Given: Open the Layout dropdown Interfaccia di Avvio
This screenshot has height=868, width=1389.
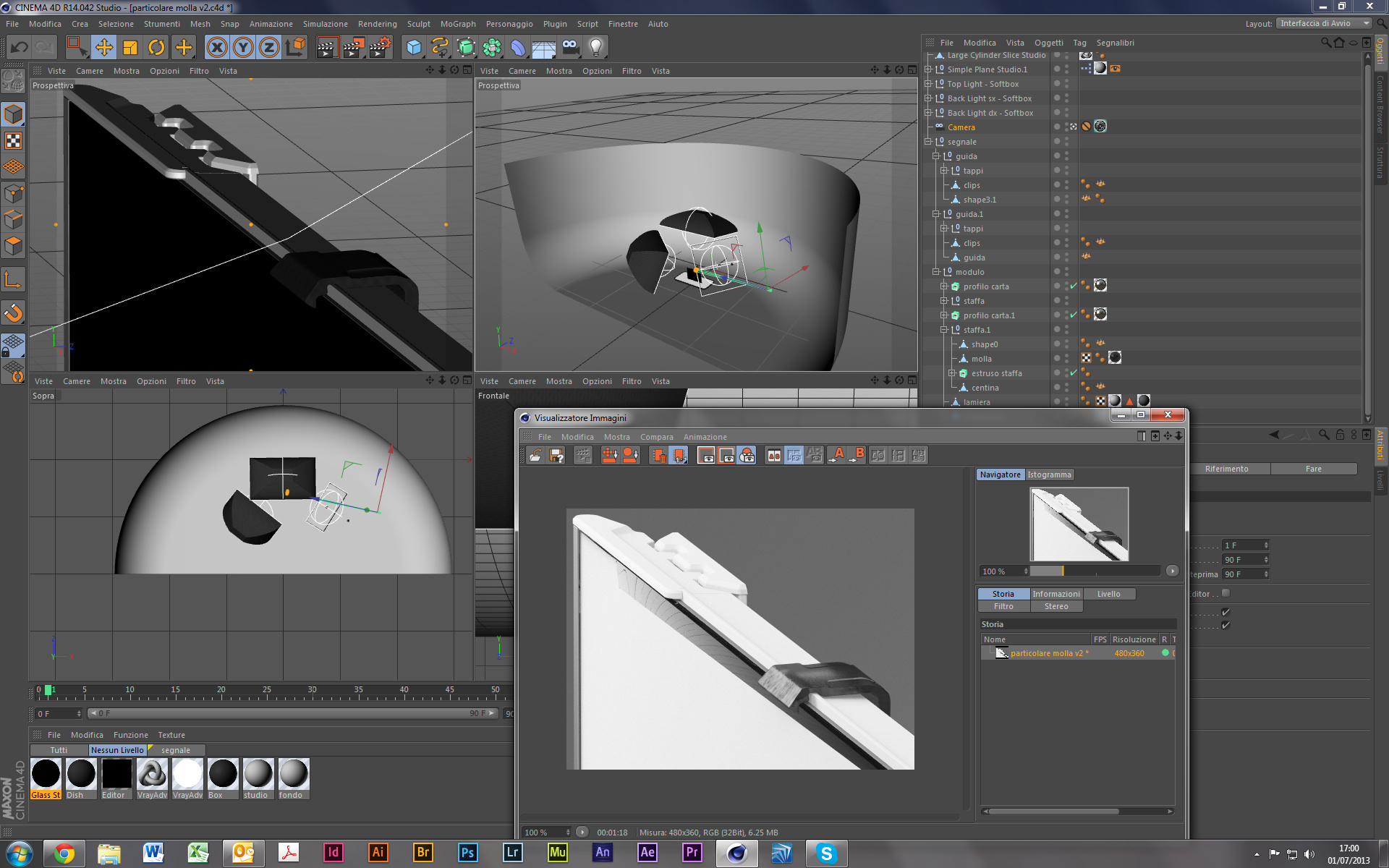Looking at the screenshot, I should pyautogui.click(x=1324, y=23).
